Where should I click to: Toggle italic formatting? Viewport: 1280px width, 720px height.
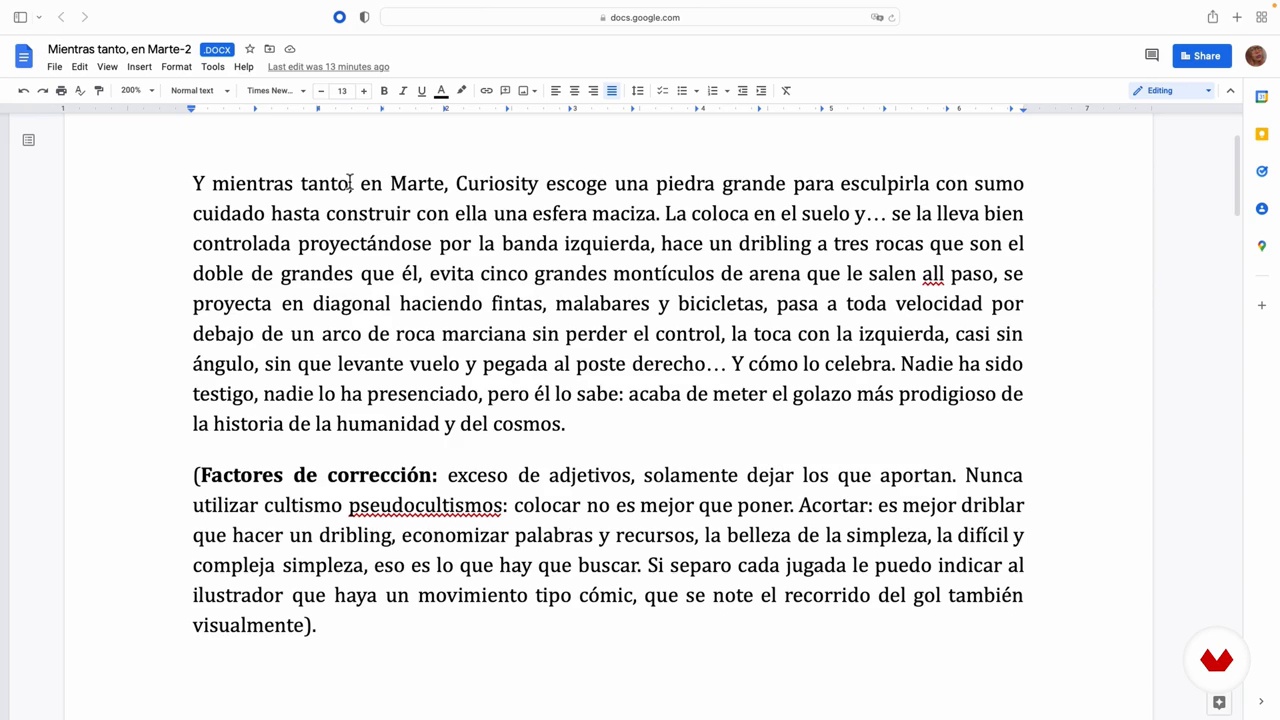(403, 91)
